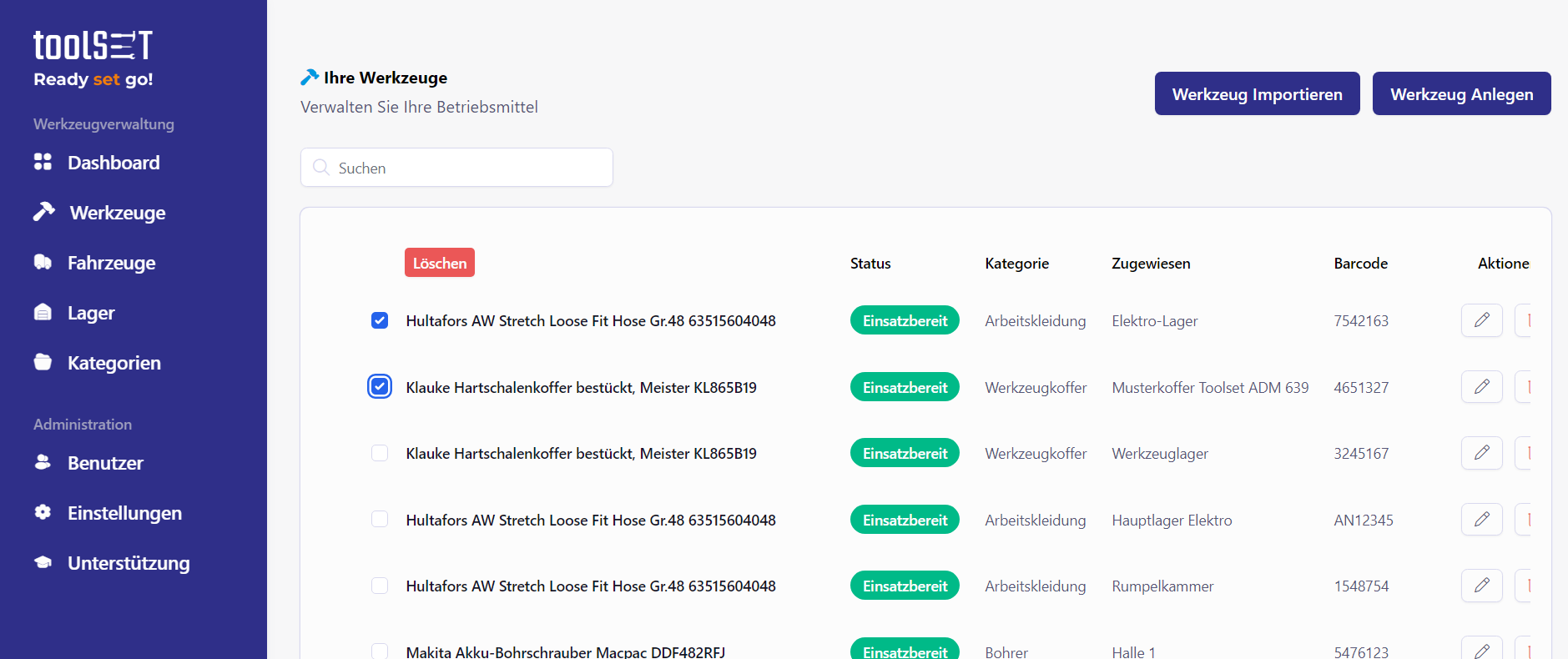Open Unterstützung page
1568x659 pixels.
tap(129, 563)
